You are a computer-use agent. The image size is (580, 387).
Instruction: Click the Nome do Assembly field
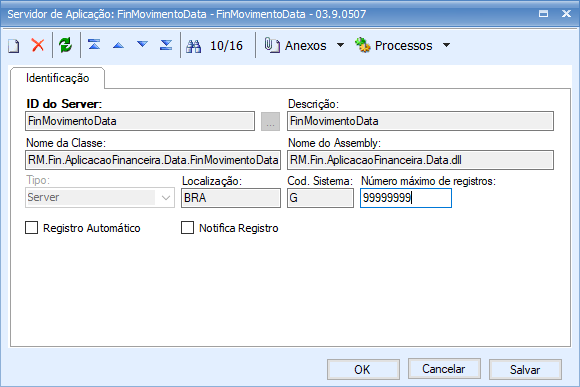(420, 160)
